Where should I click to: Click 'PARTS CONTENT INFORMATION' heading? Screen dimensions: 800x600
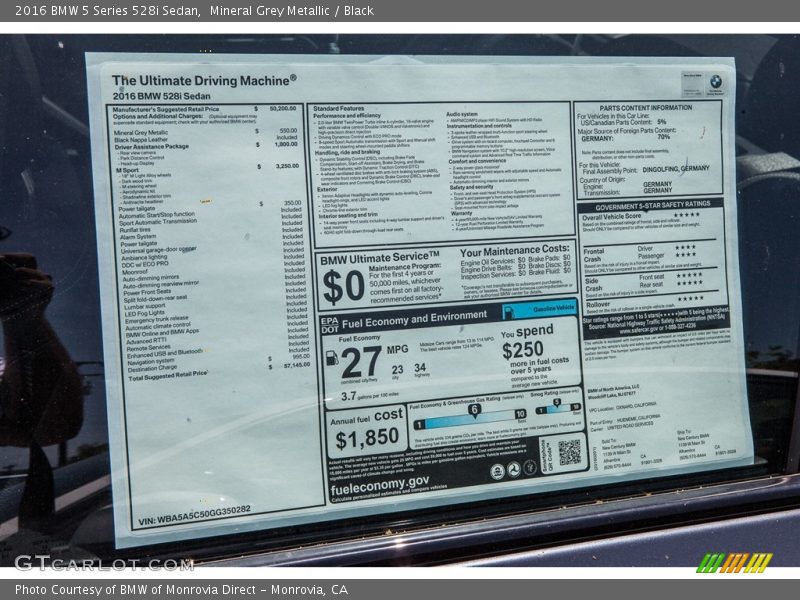(646, 108)
